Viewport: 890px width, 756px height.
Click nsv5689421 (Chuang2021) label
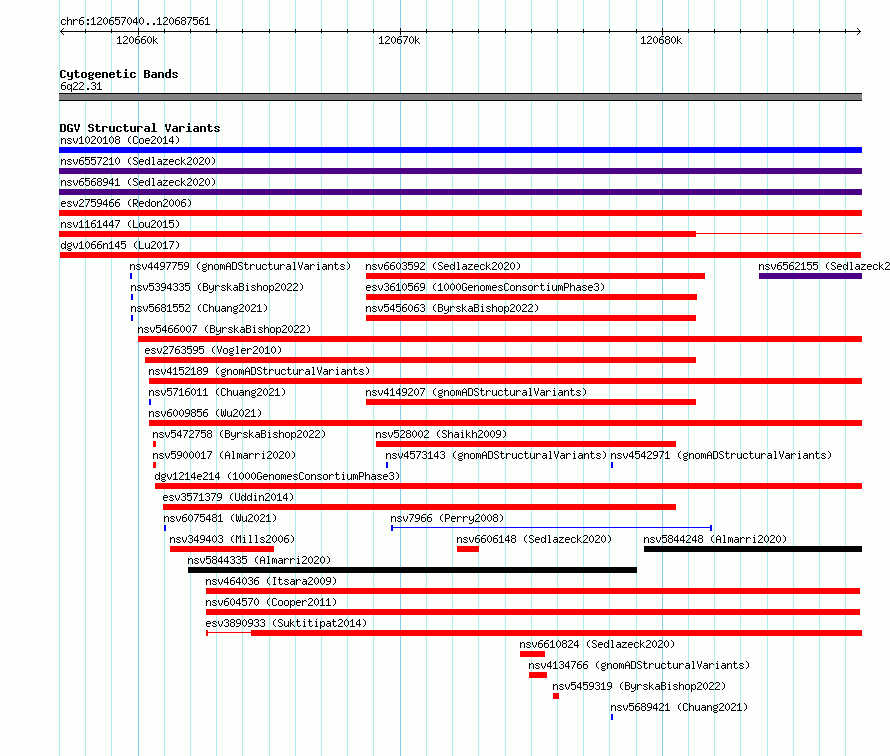pos(679,707)
